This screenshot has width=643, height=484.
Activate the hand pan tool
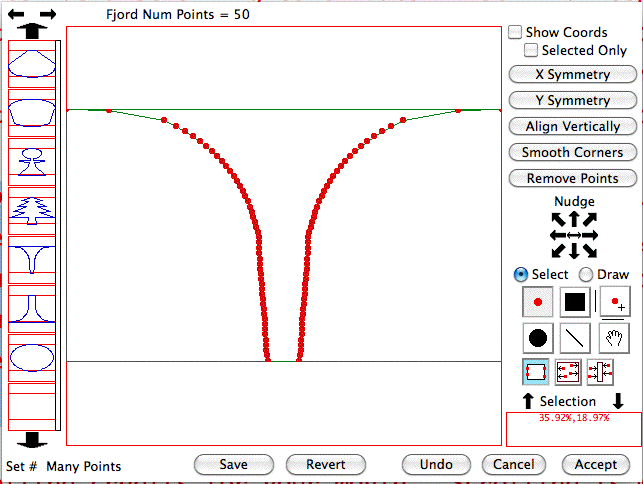613,337
